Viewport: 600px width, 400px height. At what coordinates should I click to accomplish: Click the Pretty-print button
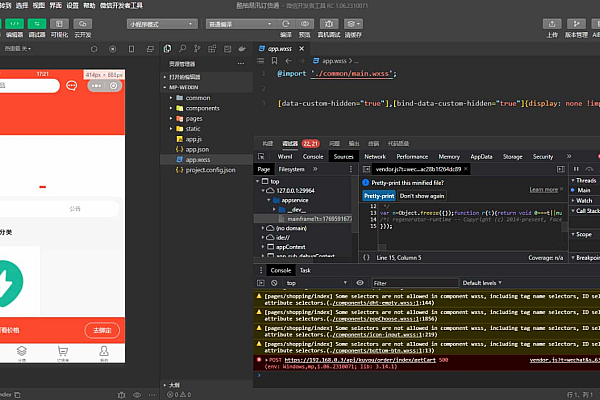378,196
